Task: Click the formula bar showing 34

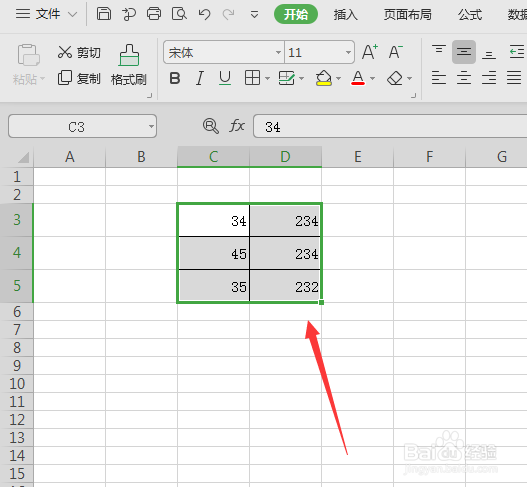Action: click(390, 126)
